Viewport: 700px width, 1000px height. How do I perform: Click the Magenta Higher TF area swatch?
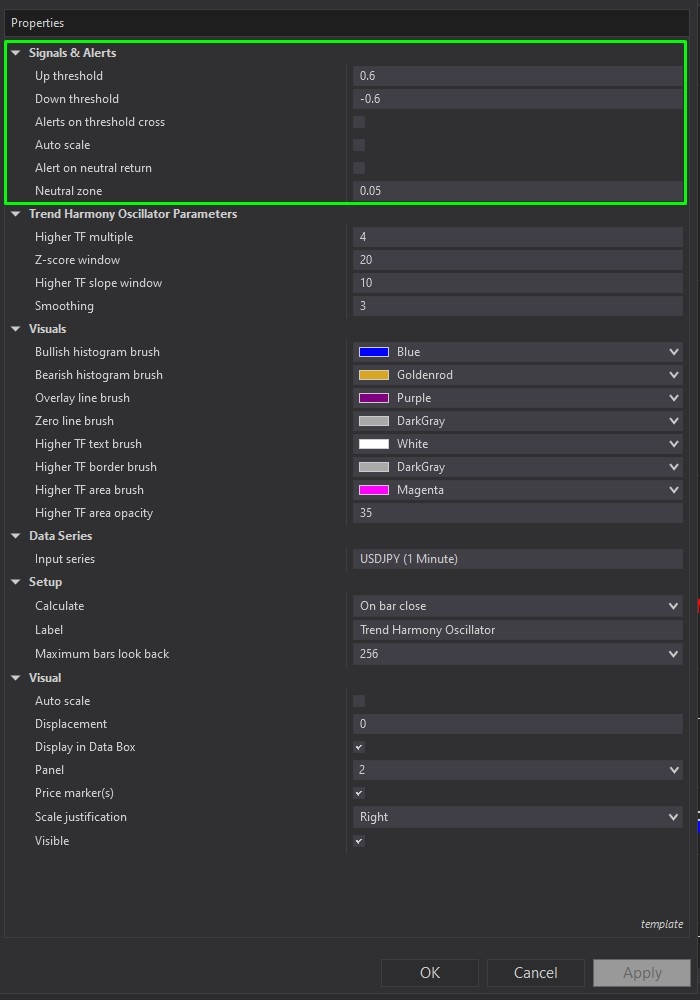point(373,490)
